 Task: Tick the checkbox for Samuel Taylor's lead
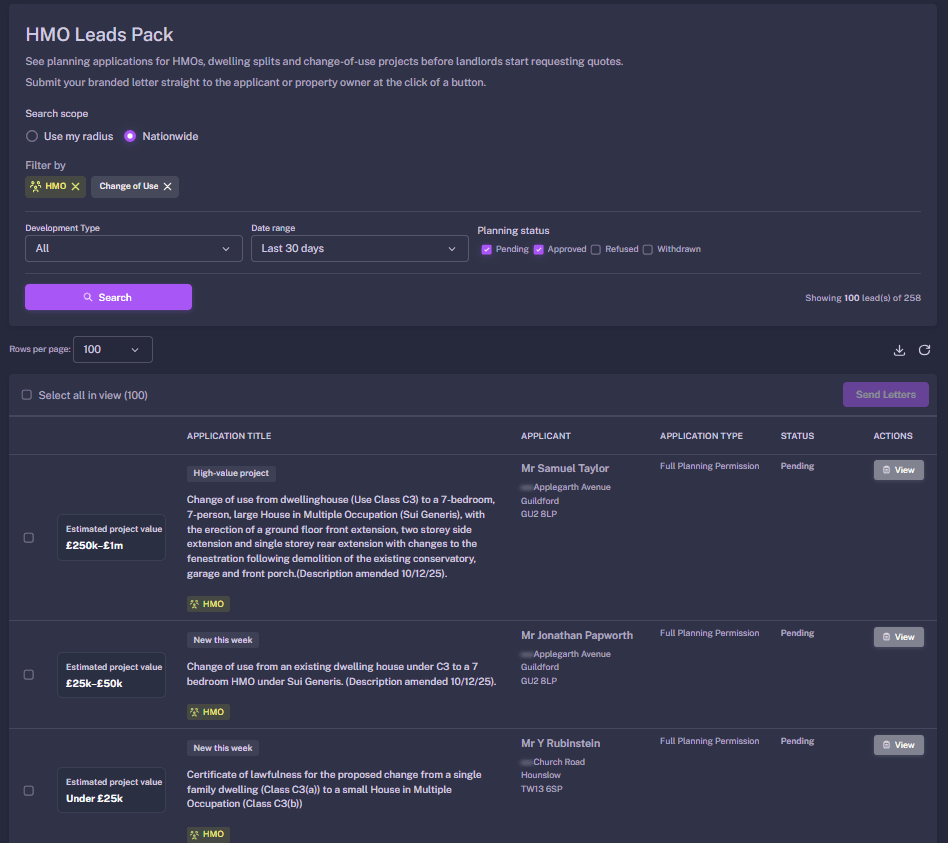point(28,537)
